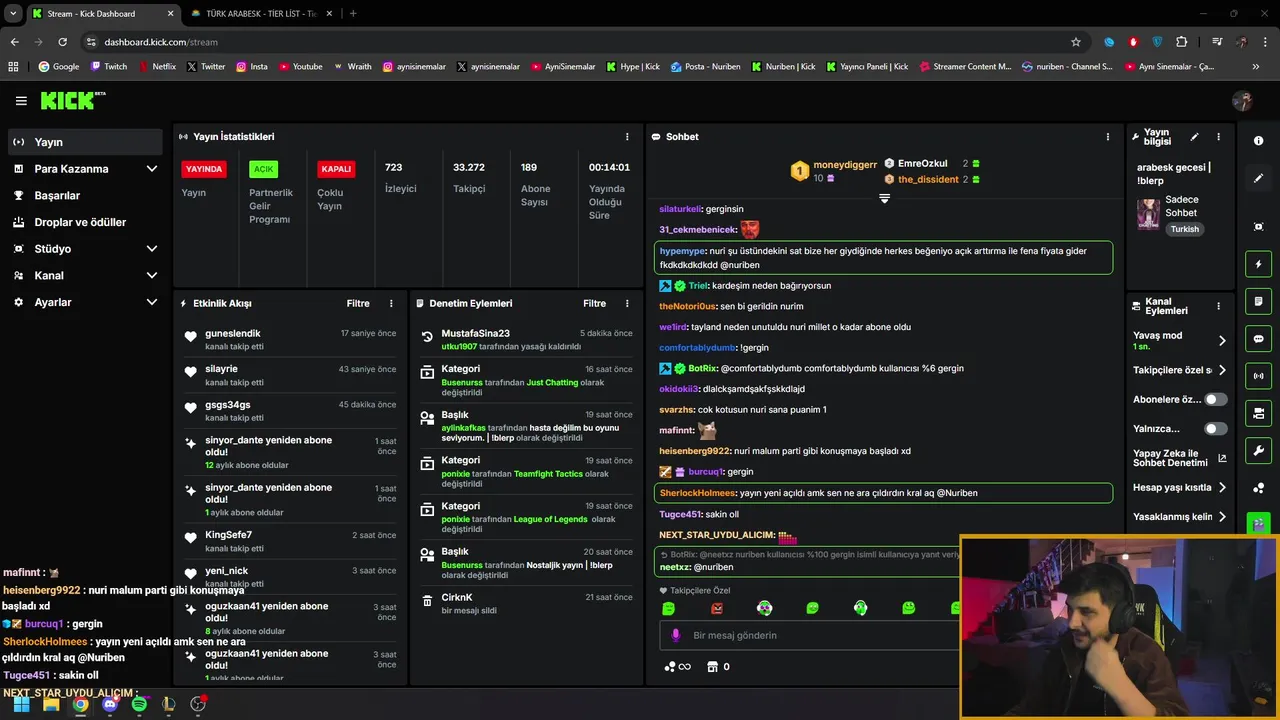Open OBS Studio from the taskbar
This screenshot has height=720, width=1280.
click(198, 704)
